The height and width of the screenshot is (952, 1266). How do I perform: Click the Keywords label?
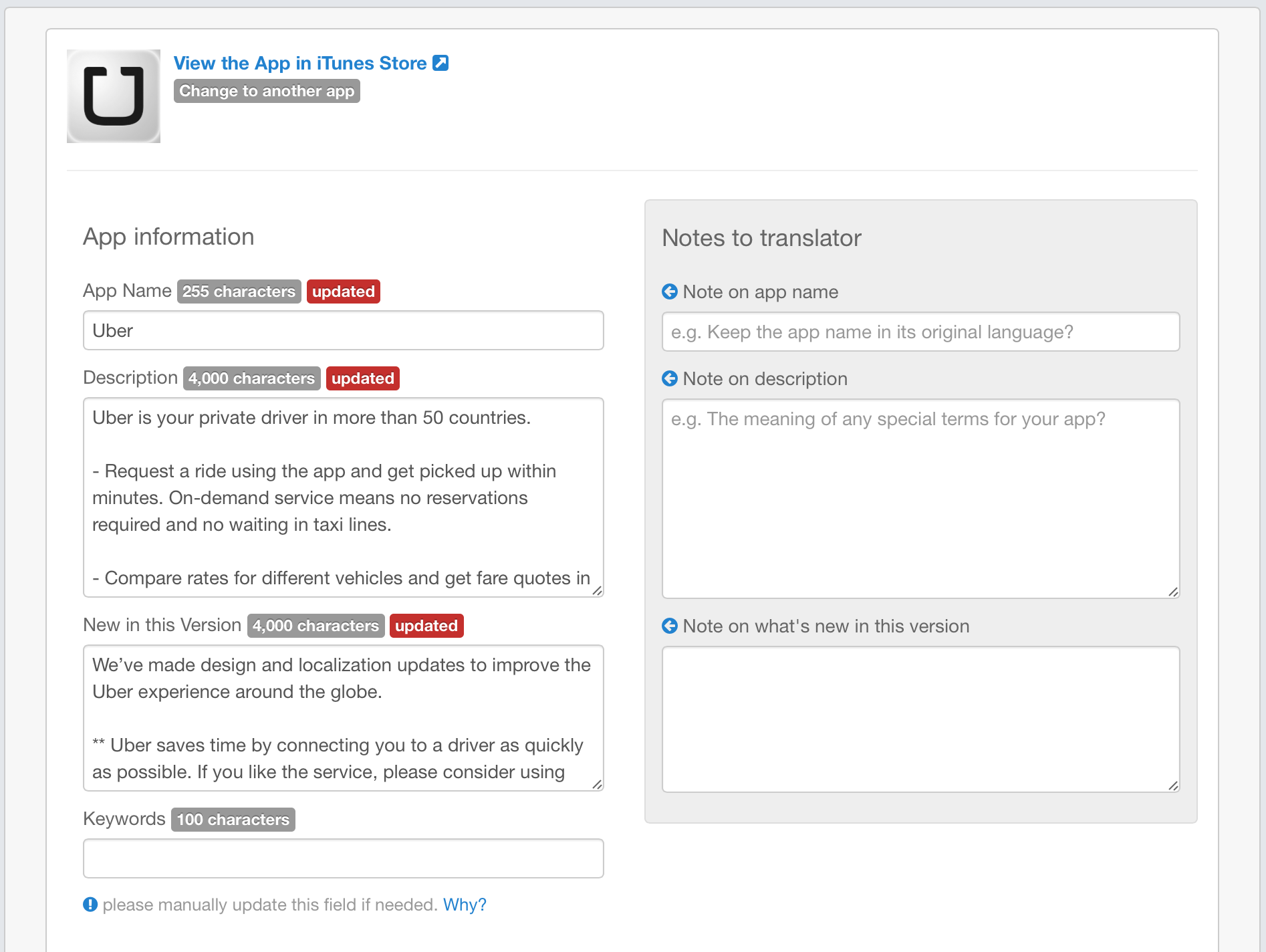coord(124,819)
